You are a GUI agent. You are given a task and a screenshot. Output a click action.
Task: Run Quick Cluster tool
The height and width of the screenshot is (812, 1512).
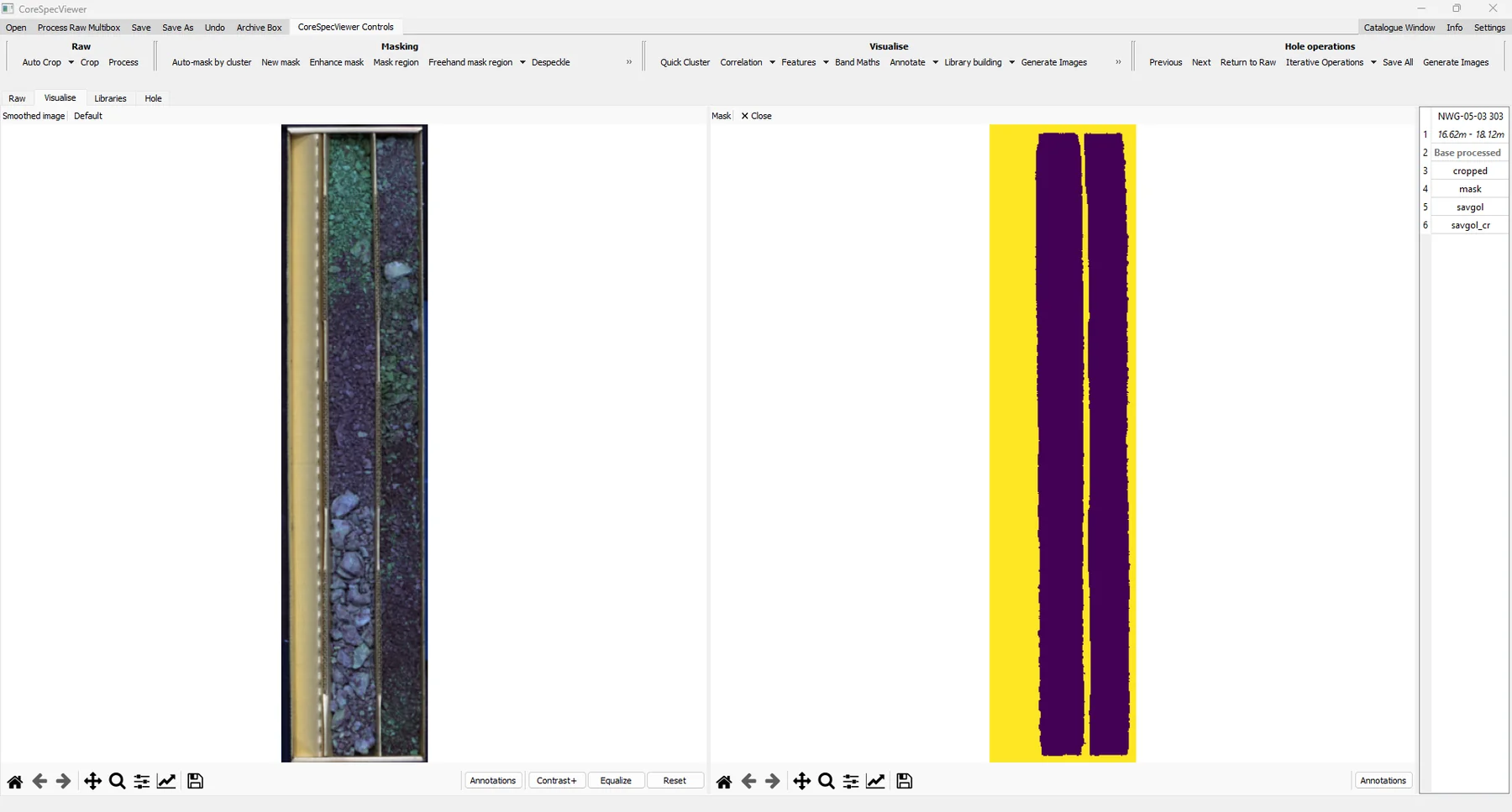[685, 62]
